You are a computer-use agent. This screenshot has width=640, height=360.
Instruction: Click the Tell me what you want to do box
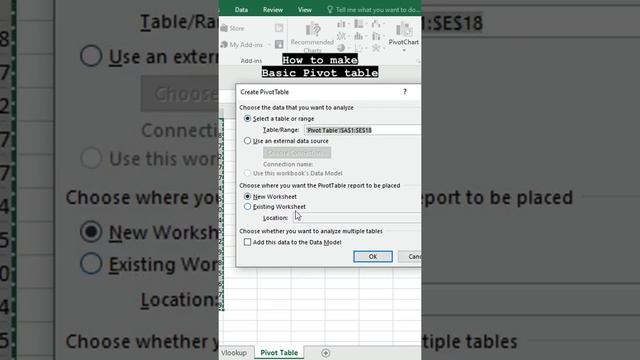tap(377, 10)
